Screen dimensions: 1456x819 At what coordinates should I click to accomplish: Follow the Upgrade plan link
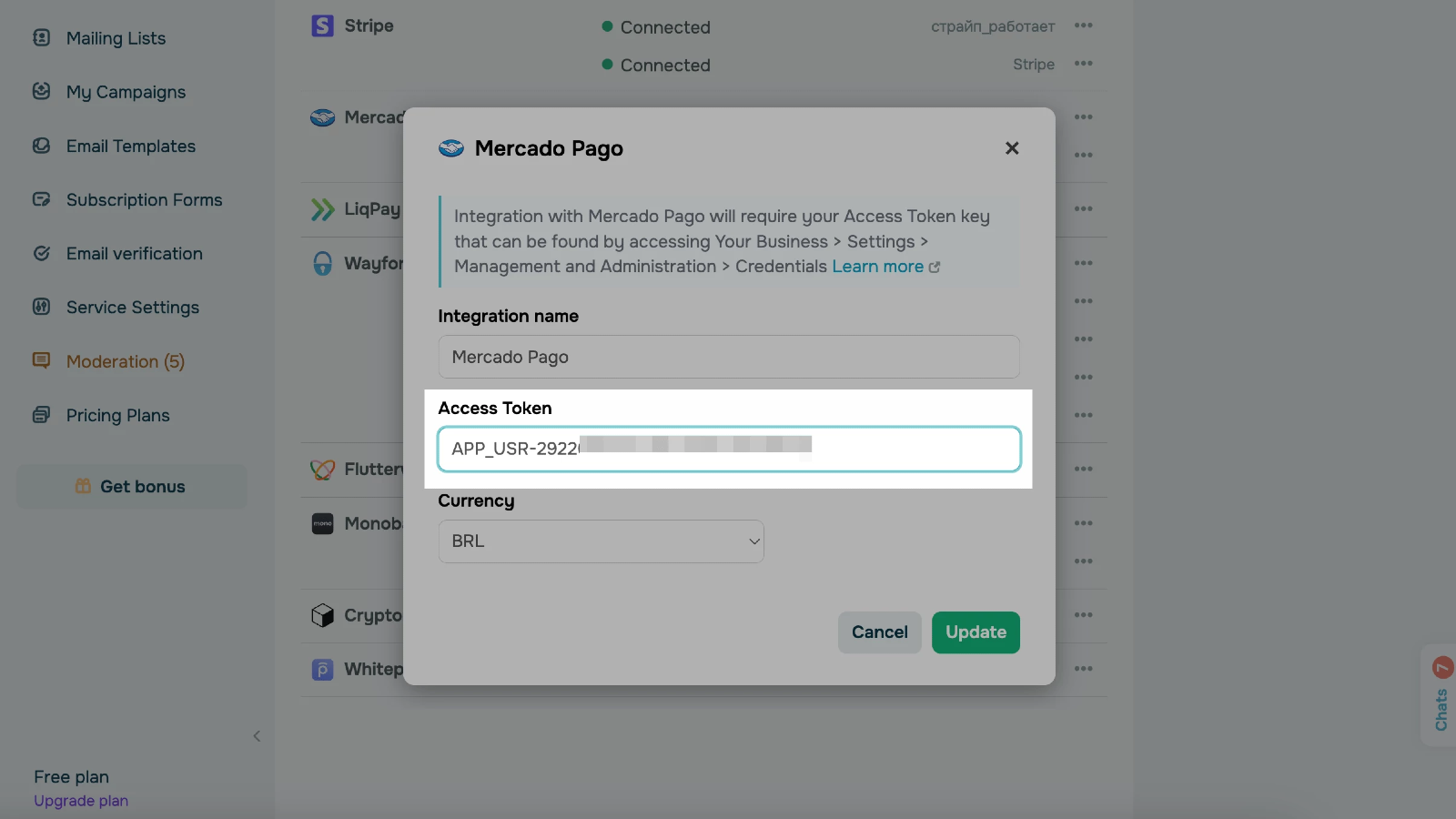(x=81, y=801)
